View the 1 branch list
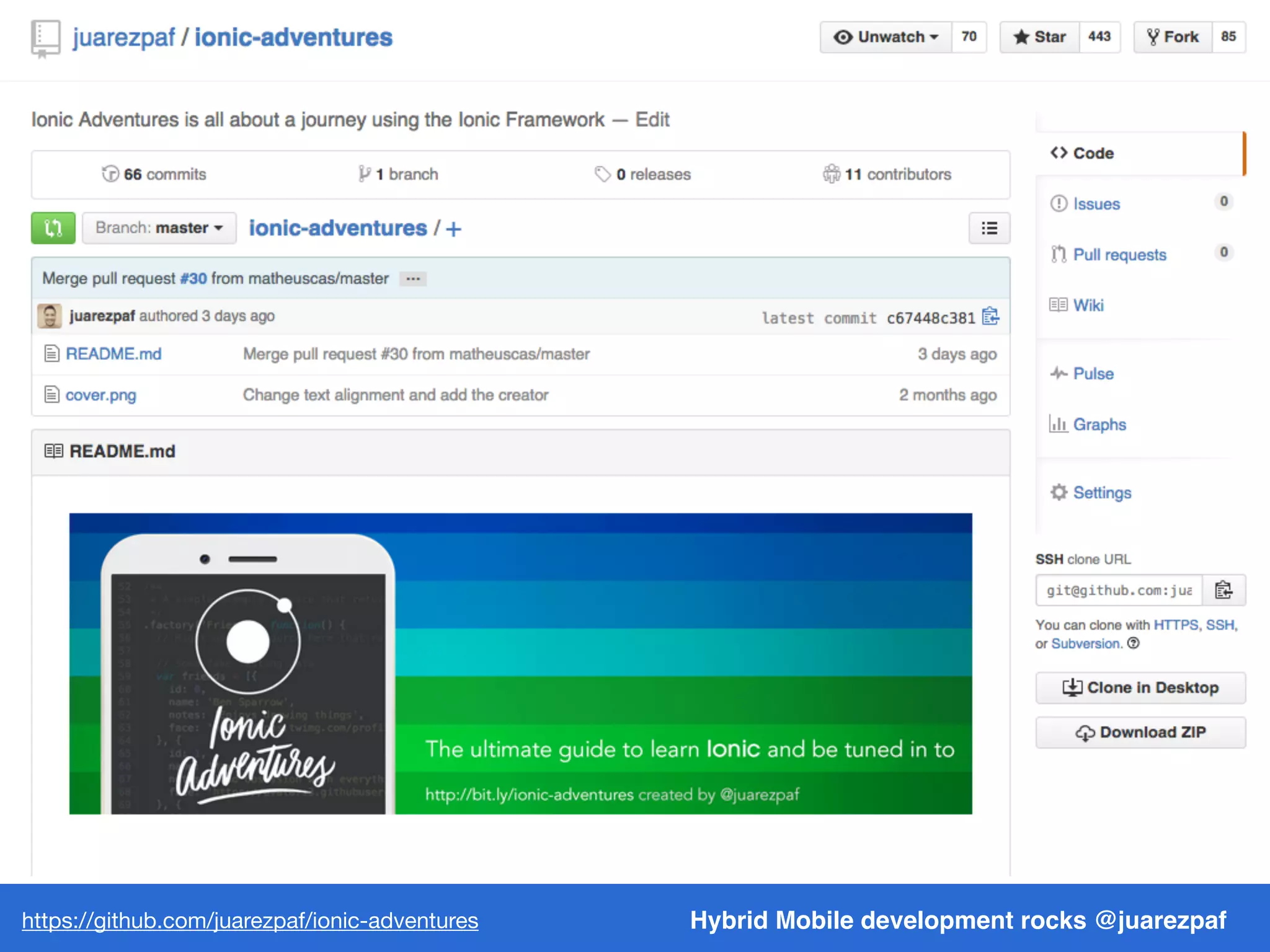Image resolution: width=1270 pixels, height=952 pixels. coord(398,174)
